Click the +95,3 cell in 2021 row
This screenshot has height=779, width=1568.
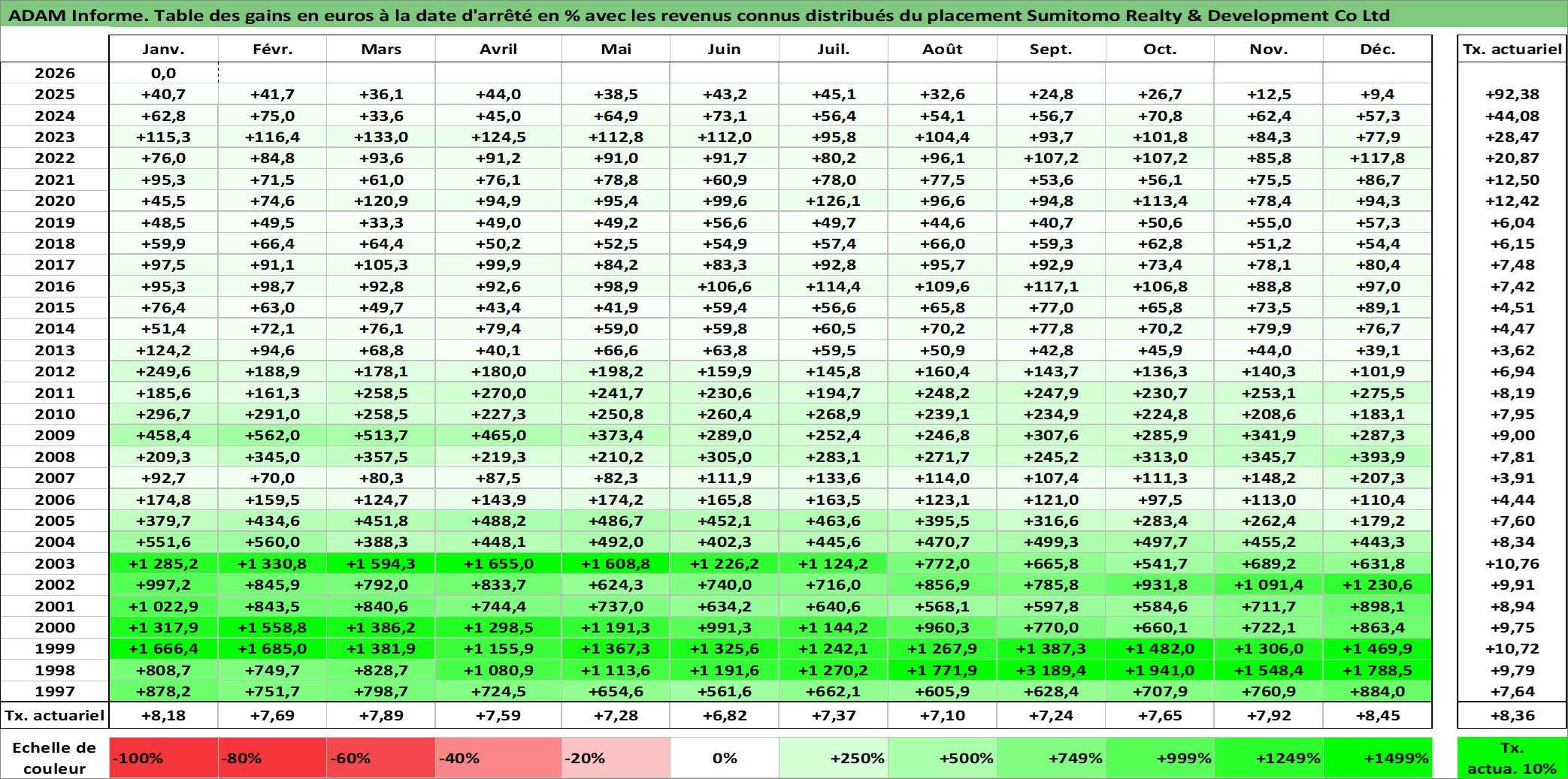[163, 180]
